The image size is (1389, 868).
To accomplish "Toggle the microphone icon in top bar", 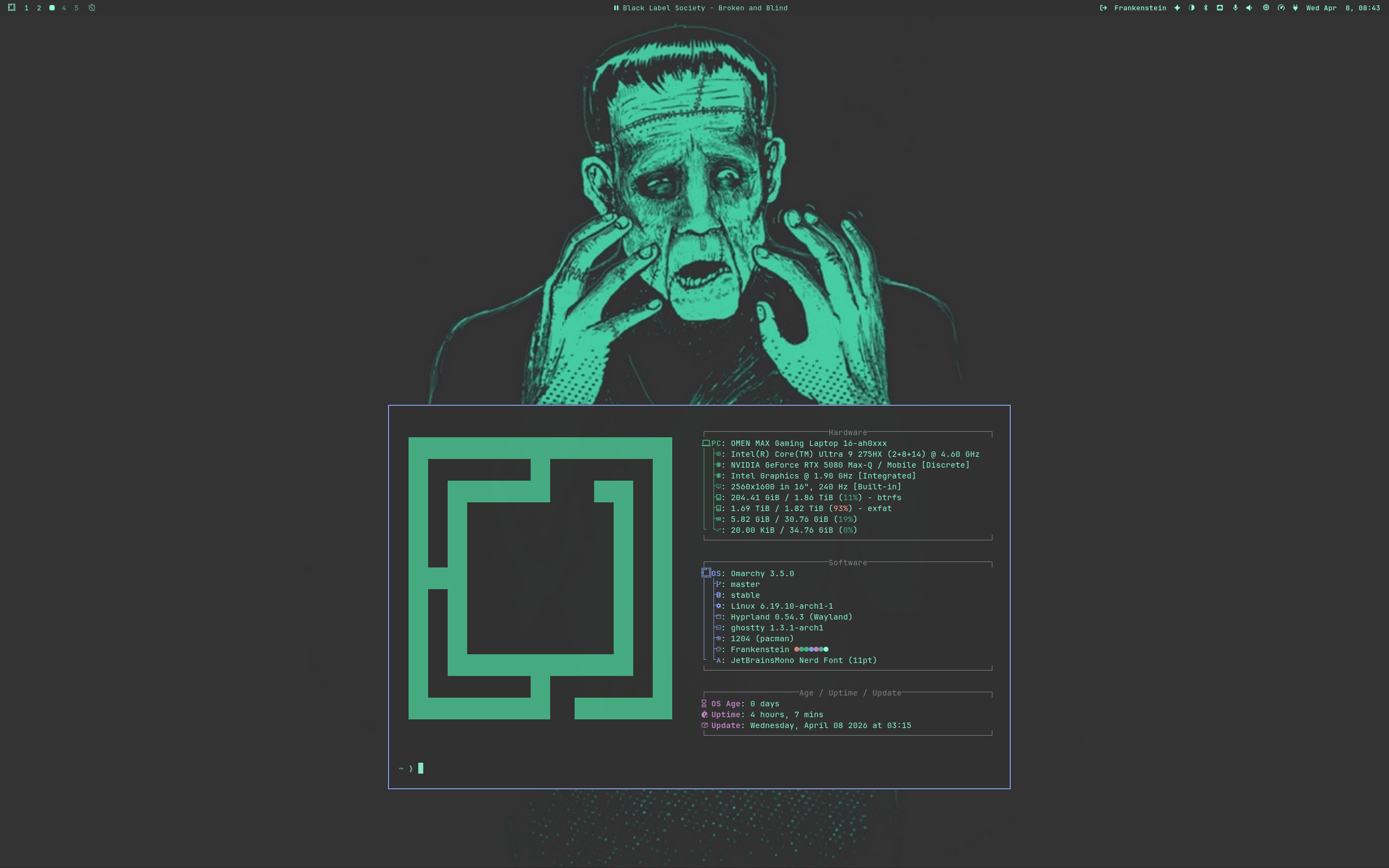I will point(1235,8).
